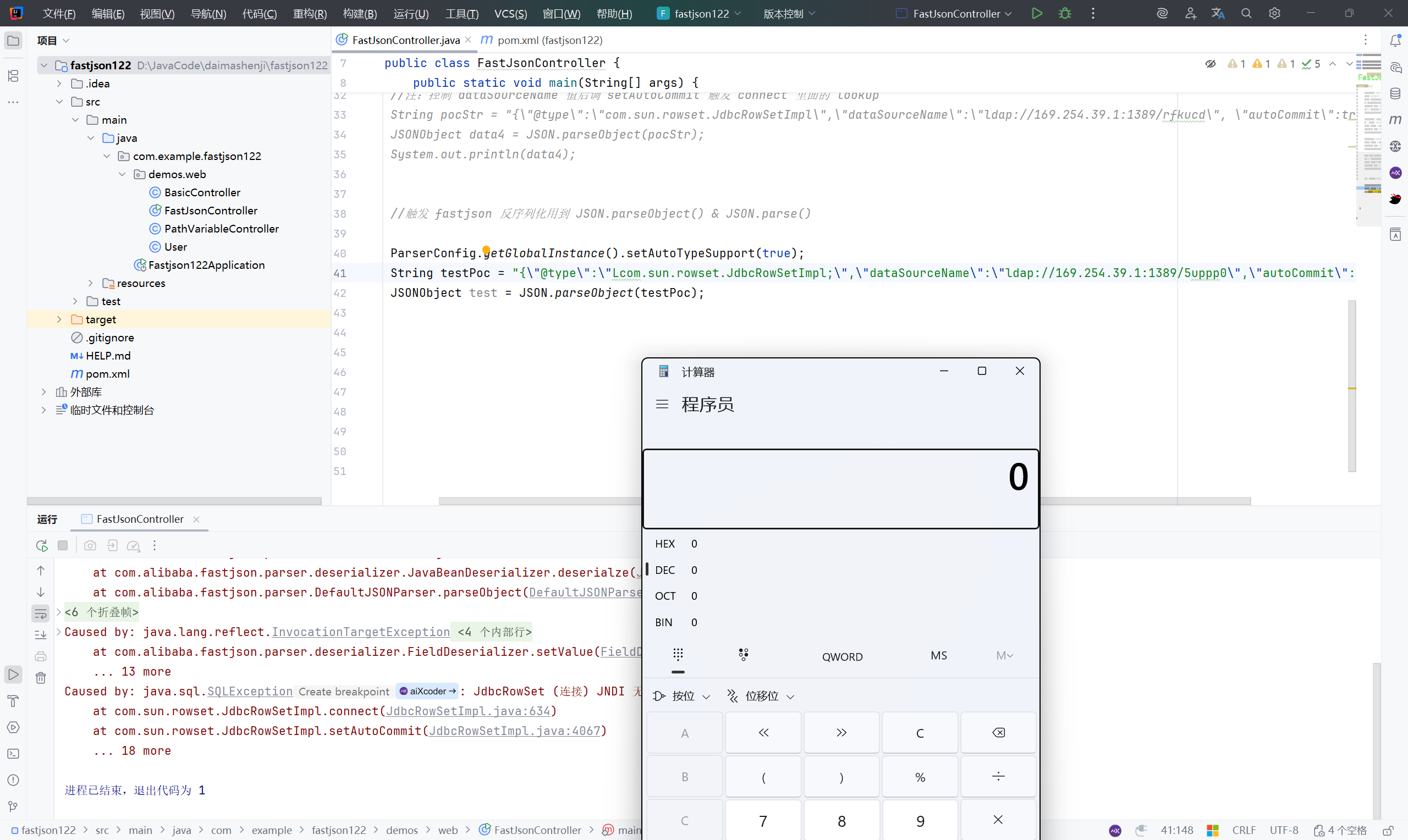Image resolution: width=1408 pixels, height=840 pixels.
Task: Switch calculator to bit toggling keypad
Action: 744,655
